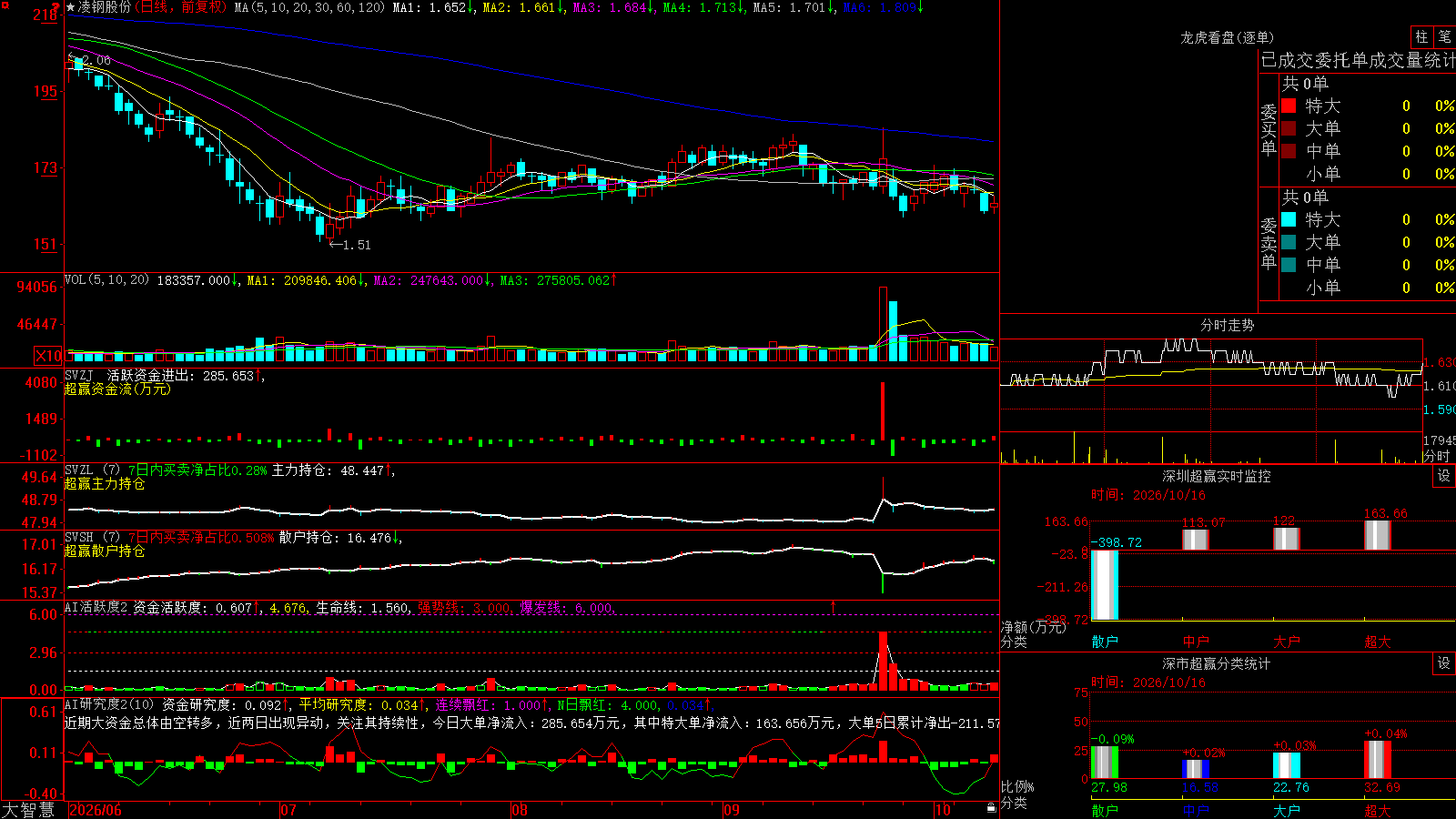This screenshot has height=819, width=1456.
Task: Jump to month 08 on the date axis
Action: [x=520, y=810]
